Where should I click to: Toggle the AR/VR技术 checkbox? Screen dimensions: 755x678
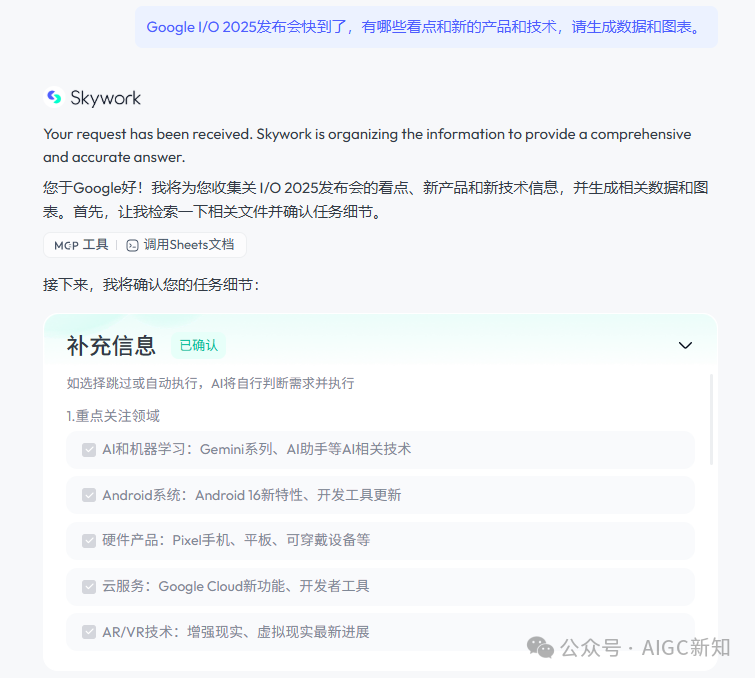point(89,632)
